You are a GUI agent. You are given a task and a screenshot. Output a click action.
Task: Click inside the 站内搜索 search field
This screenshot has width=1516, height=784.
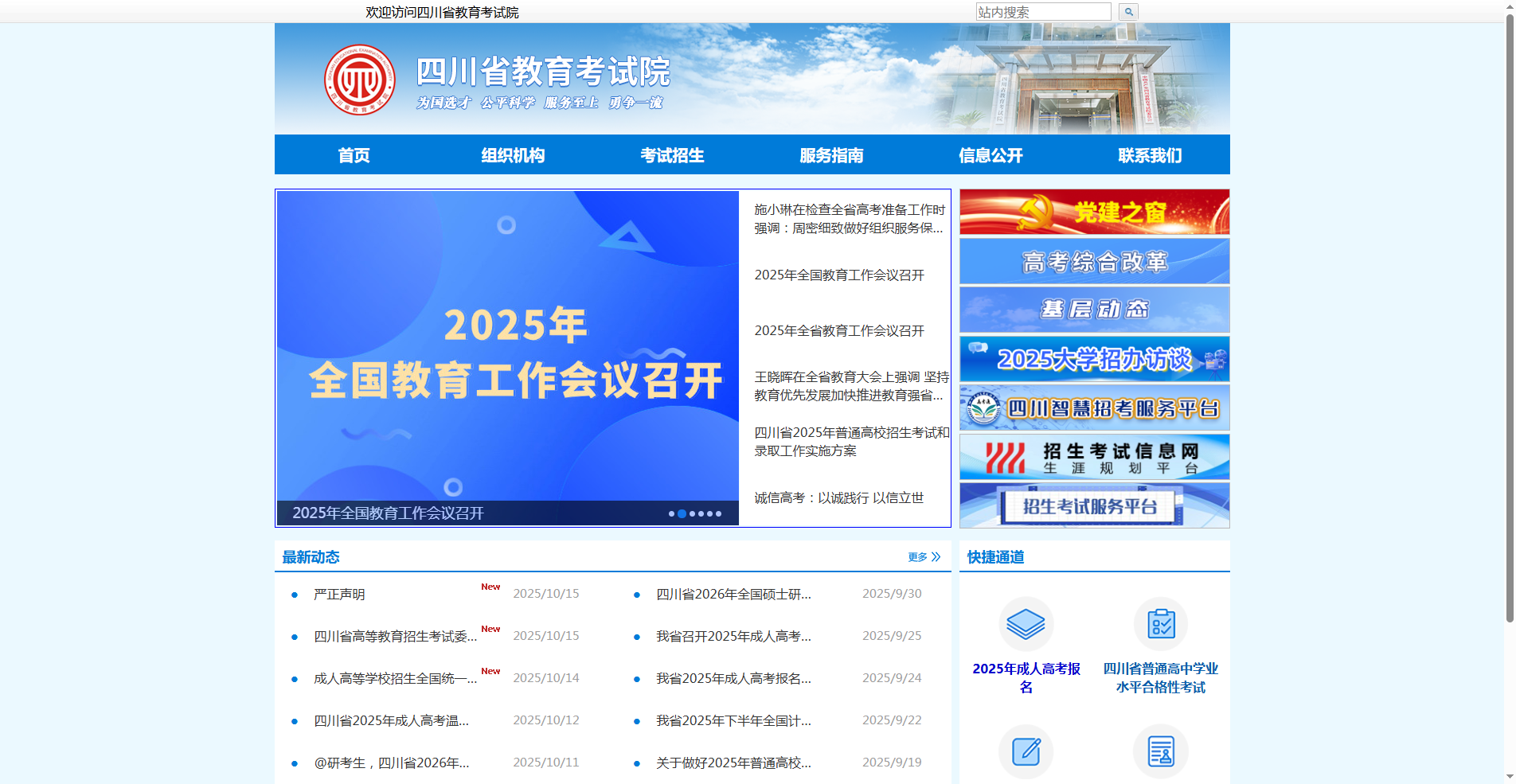point(1043,11)
